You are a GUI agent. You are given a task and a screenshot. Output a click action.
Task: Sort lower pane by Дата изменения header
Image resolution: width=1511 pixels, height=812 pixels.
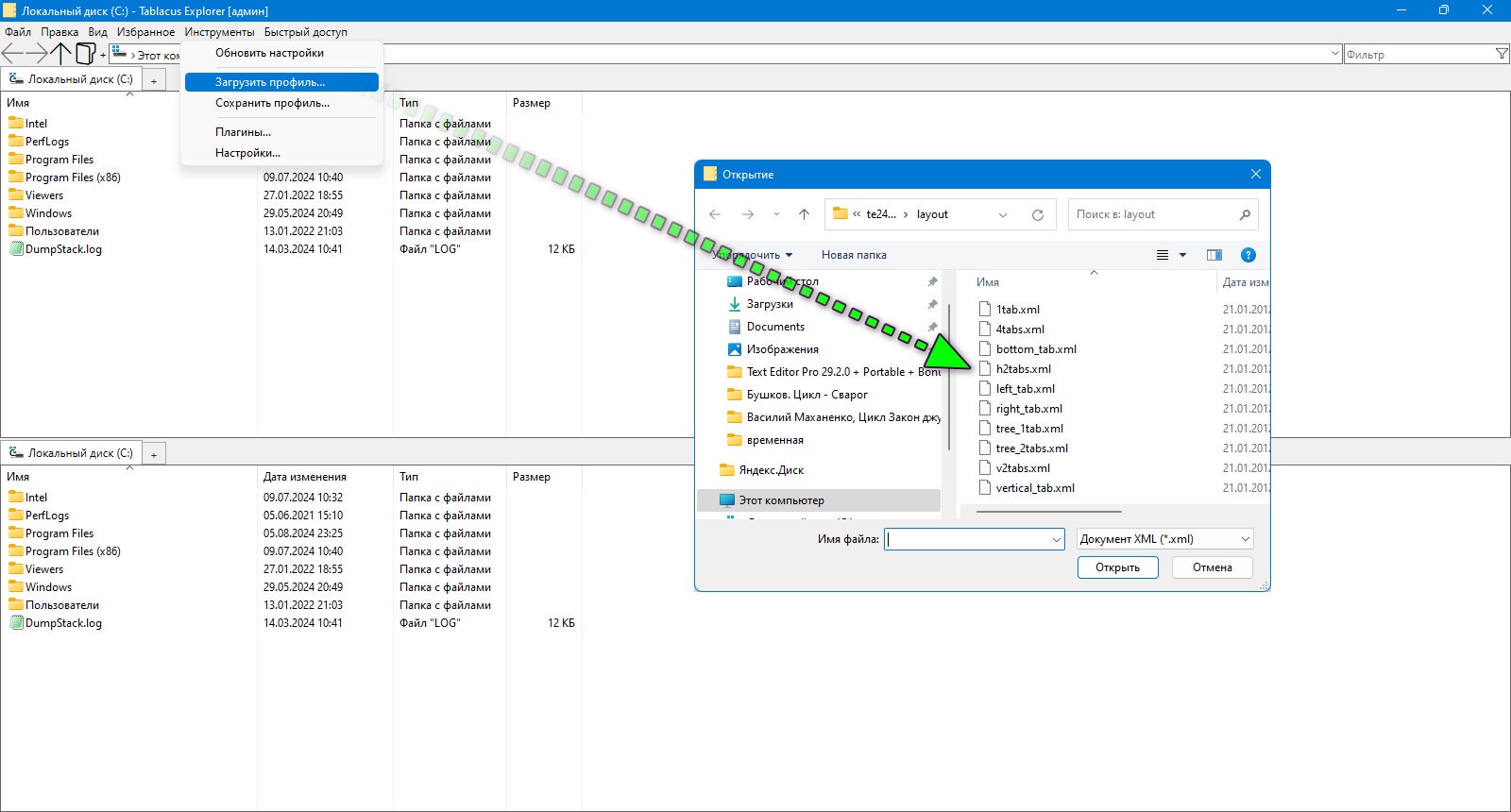click(304, 477)
